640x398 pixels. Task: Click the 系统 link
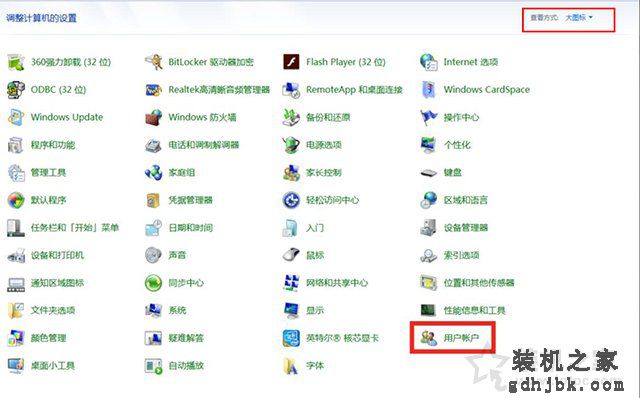click(177, 310)
